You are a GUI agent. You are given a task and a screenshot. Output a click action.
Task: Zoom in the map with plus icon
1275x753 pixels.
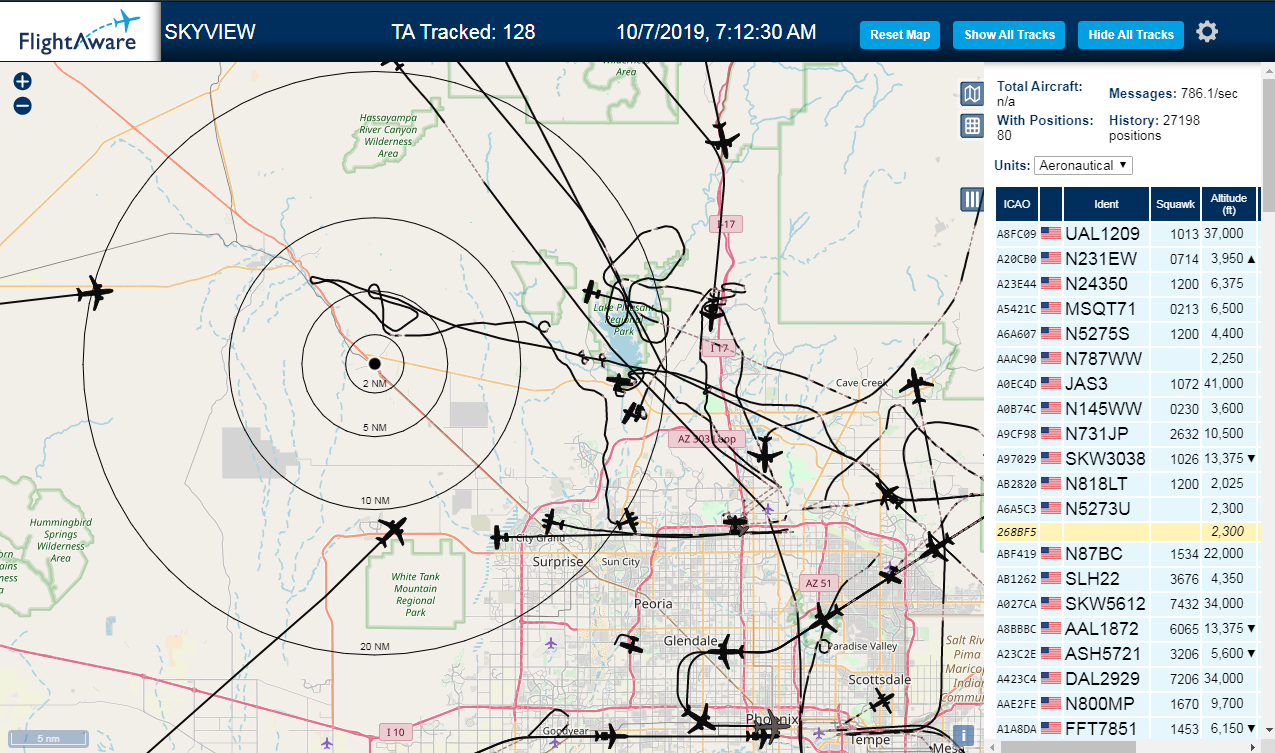click(23, 82)
